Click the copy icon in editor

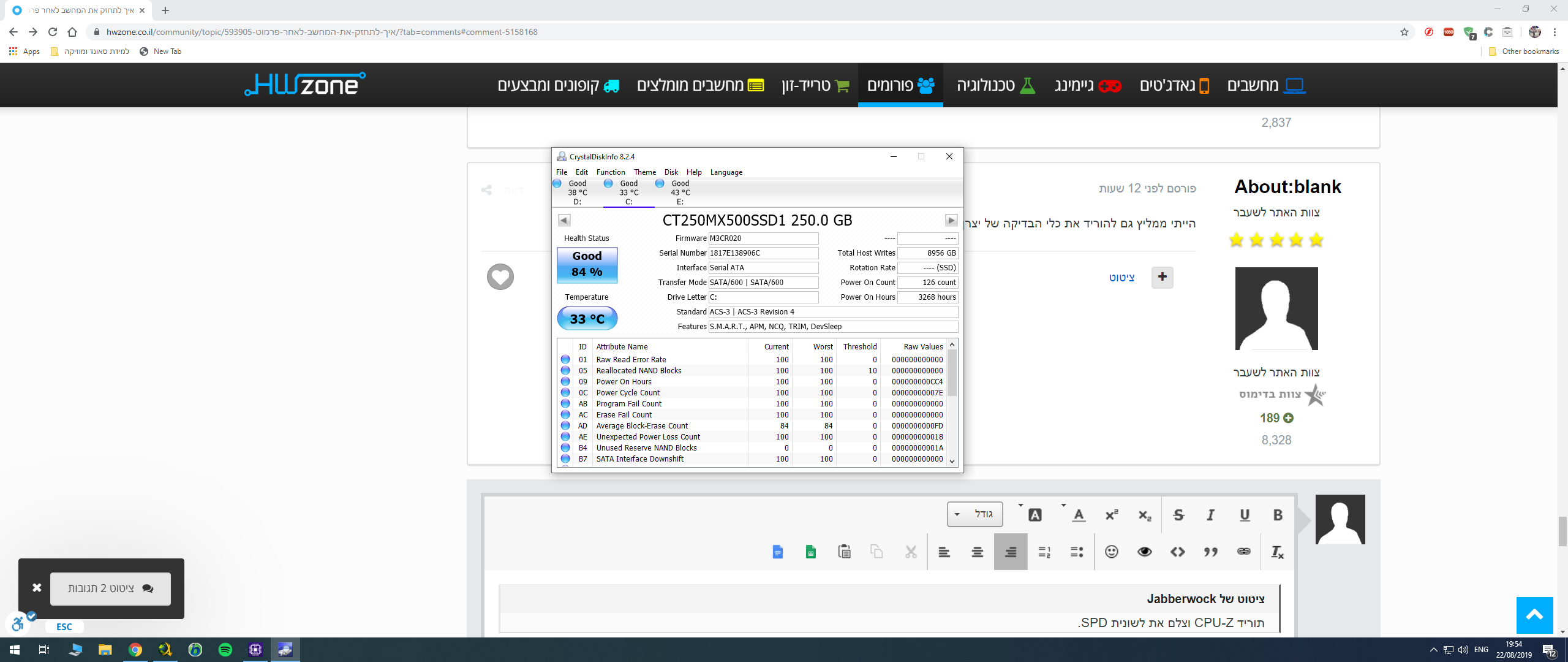(x=876, y=552)
